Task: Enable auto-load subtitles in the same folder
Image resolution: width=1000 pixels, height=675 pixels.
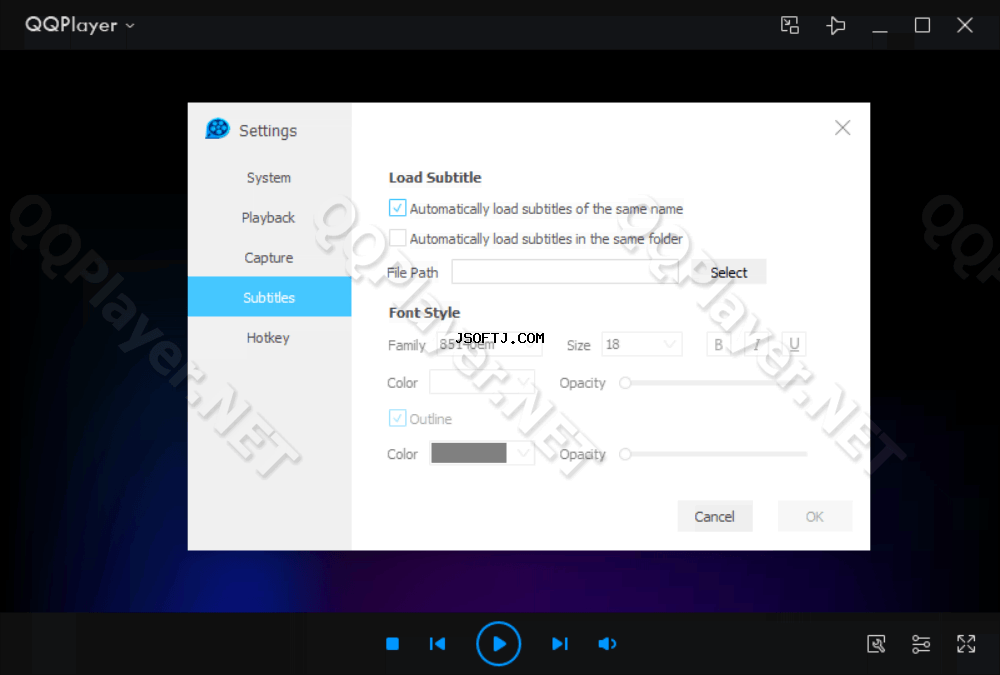Action: coord(397,238)
